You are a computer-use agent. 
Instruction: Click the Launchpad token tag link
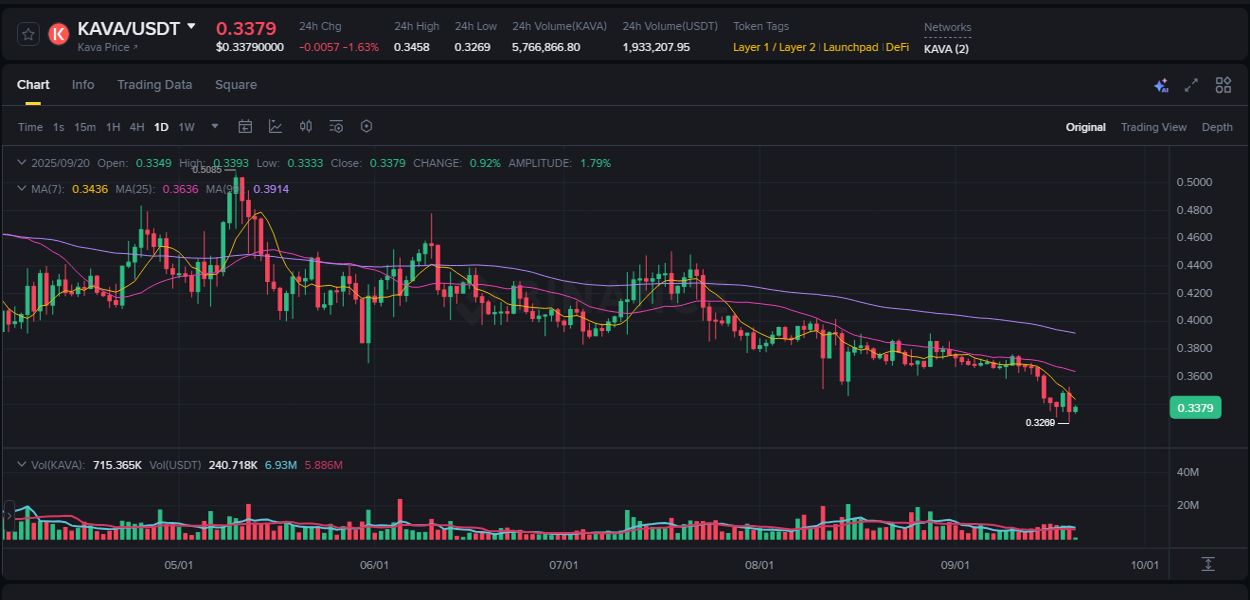851,47
